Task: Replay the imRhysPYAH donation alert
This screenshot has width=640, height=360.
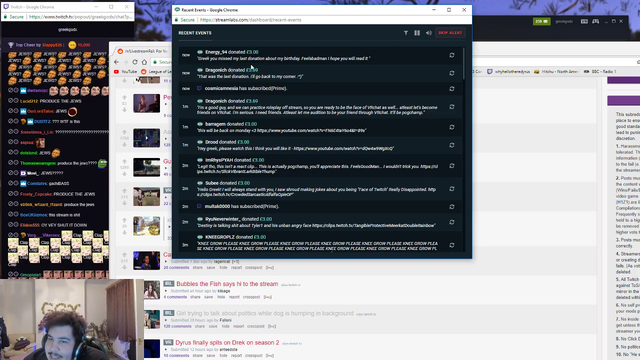Action: coord(452,166)
